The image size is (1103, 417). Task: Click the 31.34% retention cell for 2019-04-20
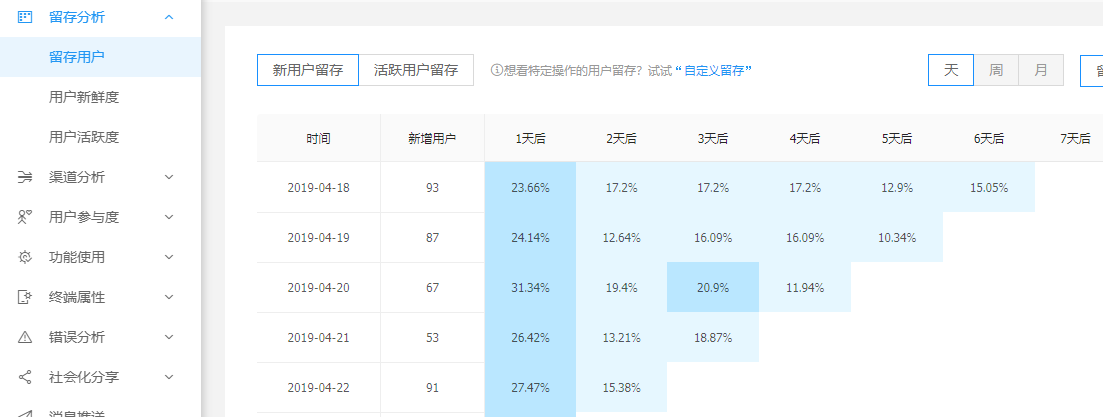(530, 287)
